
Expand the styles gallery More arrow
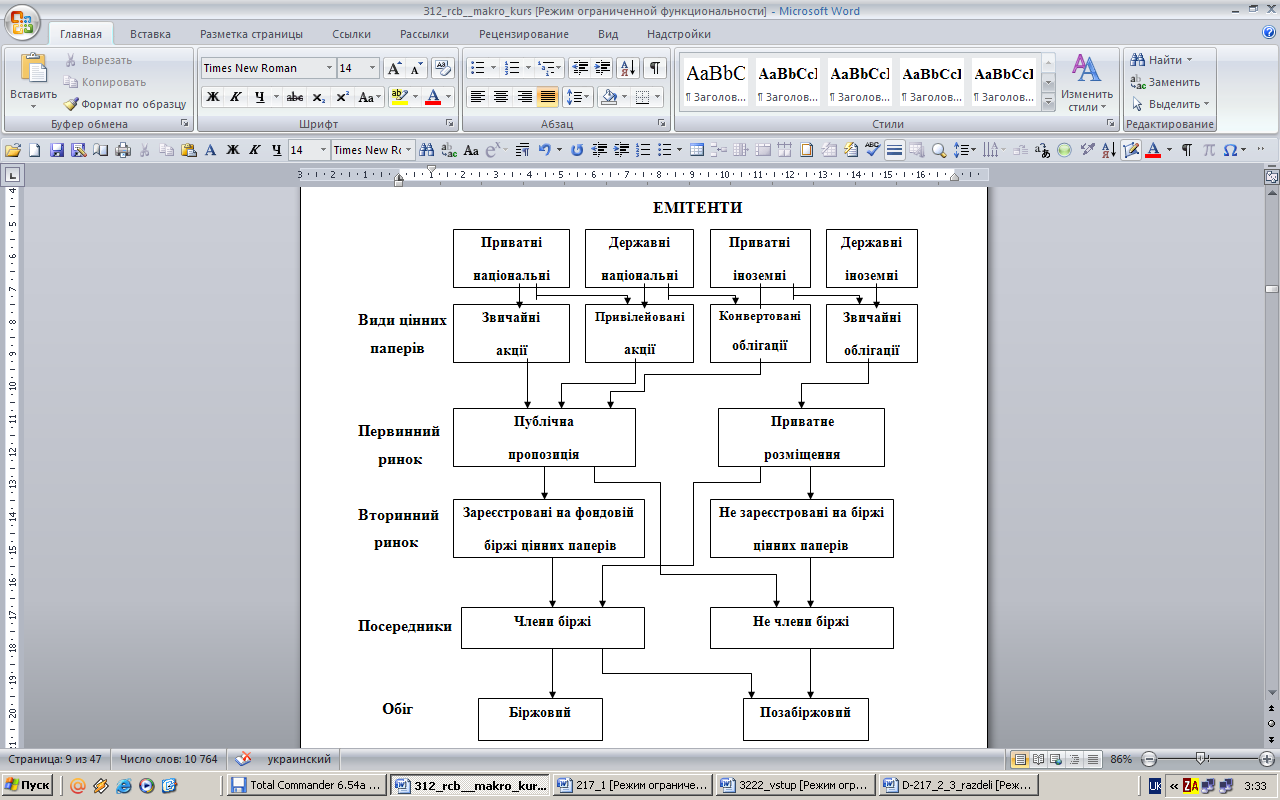tap(1048, 104)
